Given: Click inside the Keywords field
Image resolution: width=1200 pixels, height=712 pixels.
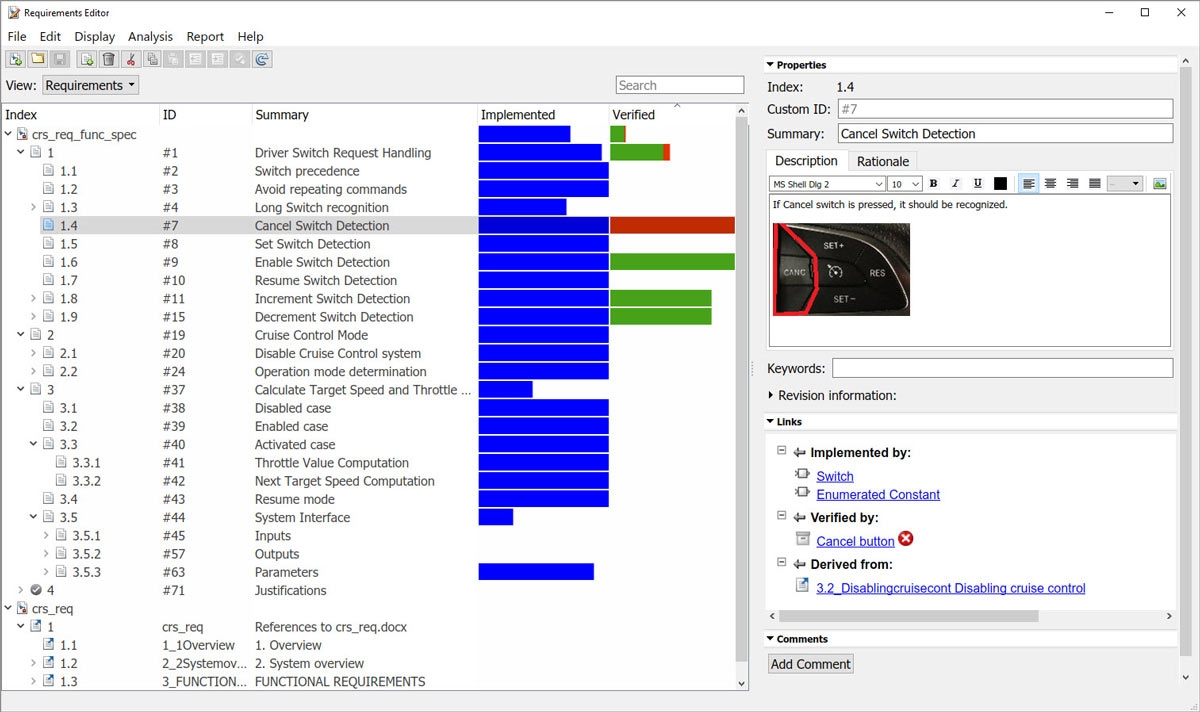Looking at the screenshot, I should (1000, 368).
